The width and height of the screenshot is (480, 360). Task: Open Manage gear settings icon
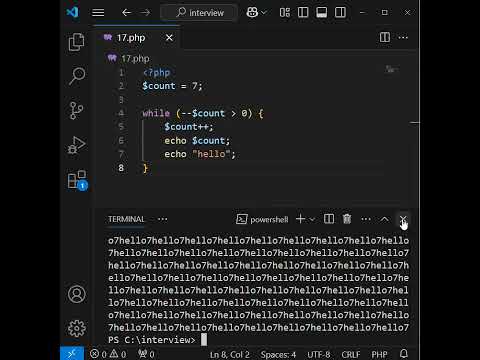77,328
